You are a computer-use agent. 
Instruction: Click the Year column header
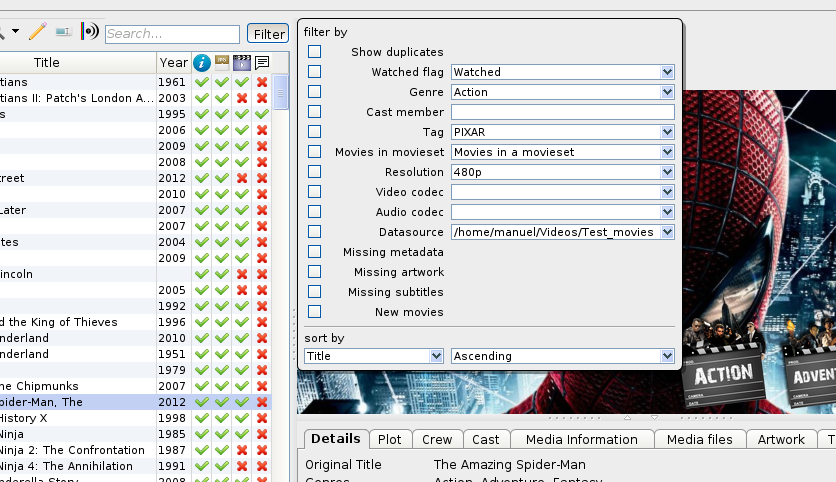(x=173, y=63)
